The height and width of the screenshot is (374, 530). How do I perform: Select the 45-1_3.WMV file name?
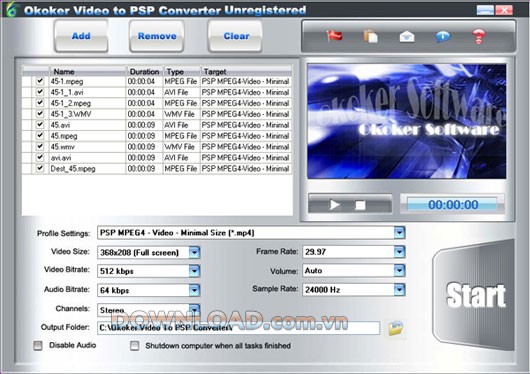pos(71,114)
